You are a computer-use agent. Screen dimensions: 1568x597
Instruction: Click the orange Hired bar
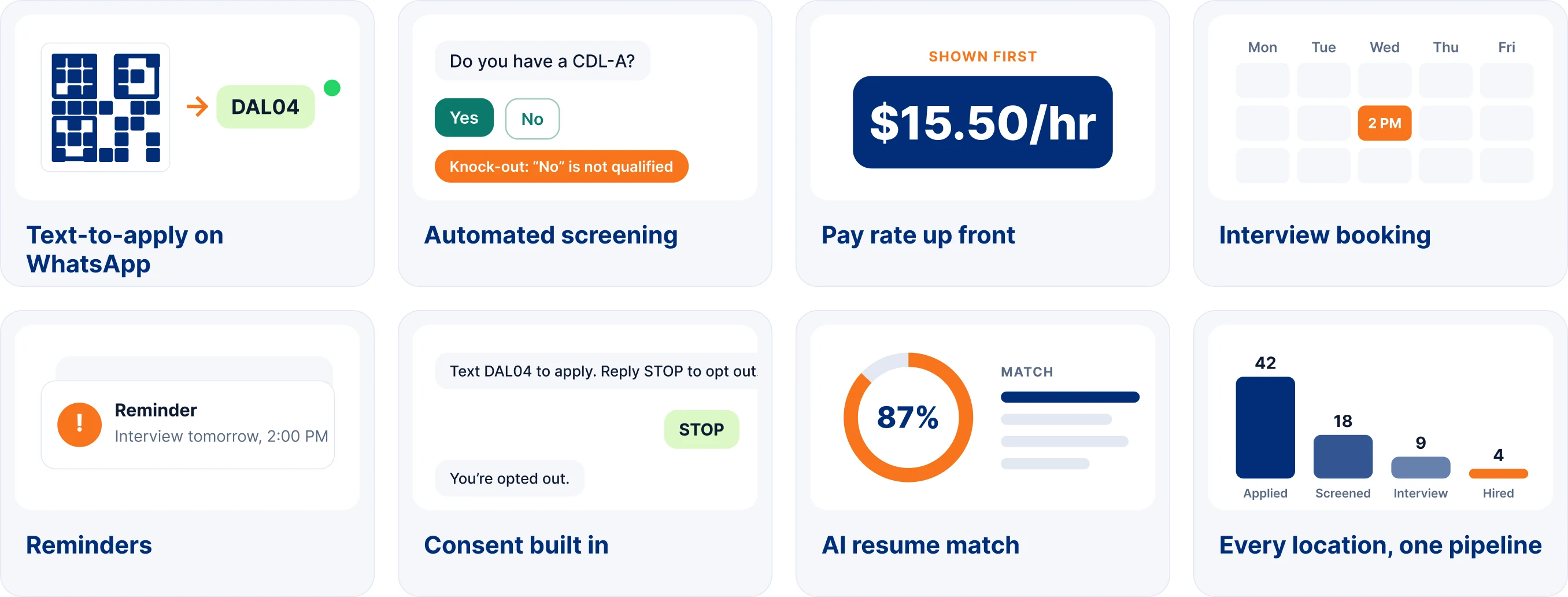coord(1498,473)
